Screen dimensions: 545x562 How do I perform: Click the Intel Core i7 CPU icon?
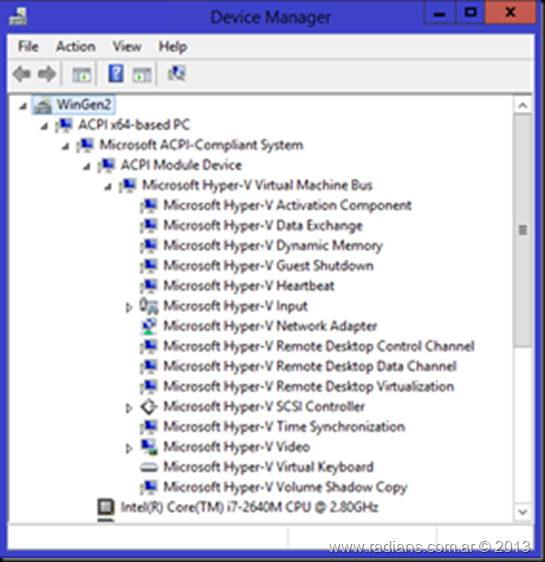pos(106,507)
